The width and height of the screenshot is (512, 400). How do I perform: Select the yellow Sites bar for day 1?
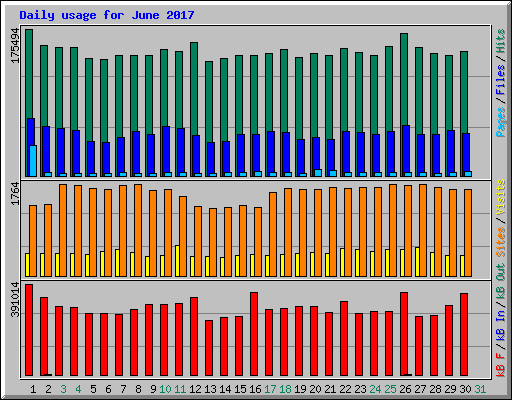click(x=27, y=265)
